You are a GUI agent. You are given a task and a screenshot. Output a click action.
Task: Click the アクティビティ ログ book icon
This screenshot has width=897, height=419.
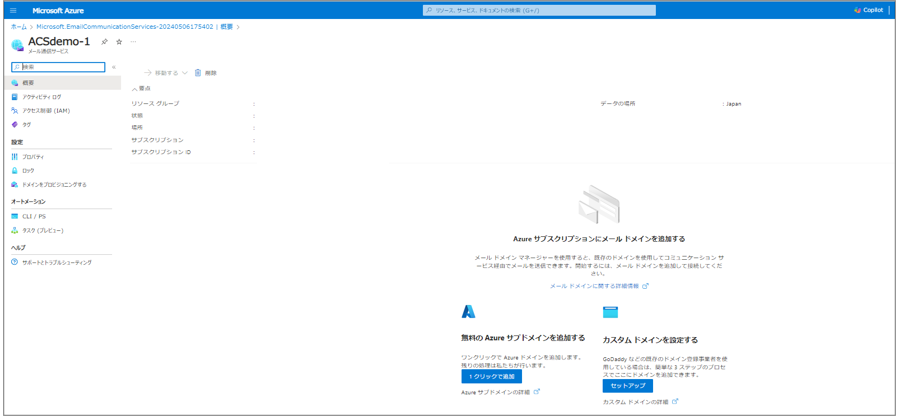pos(15,97)
